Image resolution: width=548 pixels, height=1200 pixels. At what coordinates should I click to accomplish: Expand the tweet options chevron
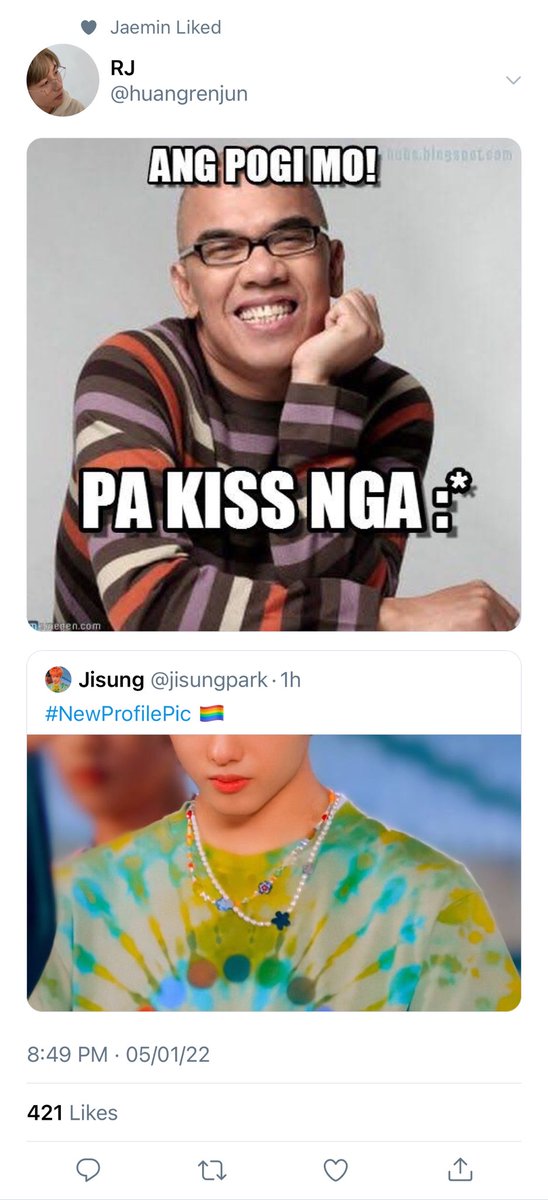pyautogui.click(x=514, y=80)
